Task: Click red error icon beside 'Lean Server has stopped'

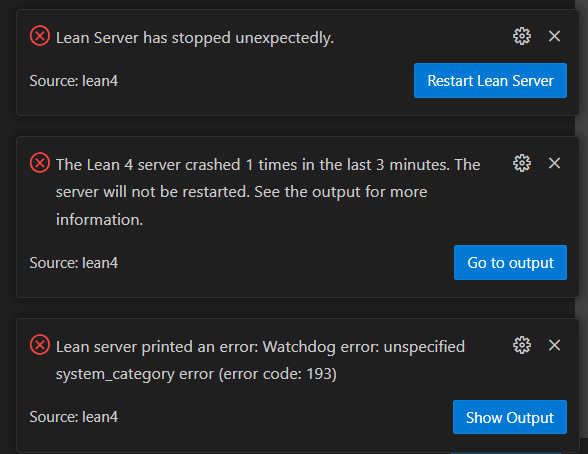Action: click(x=40, y=36)
